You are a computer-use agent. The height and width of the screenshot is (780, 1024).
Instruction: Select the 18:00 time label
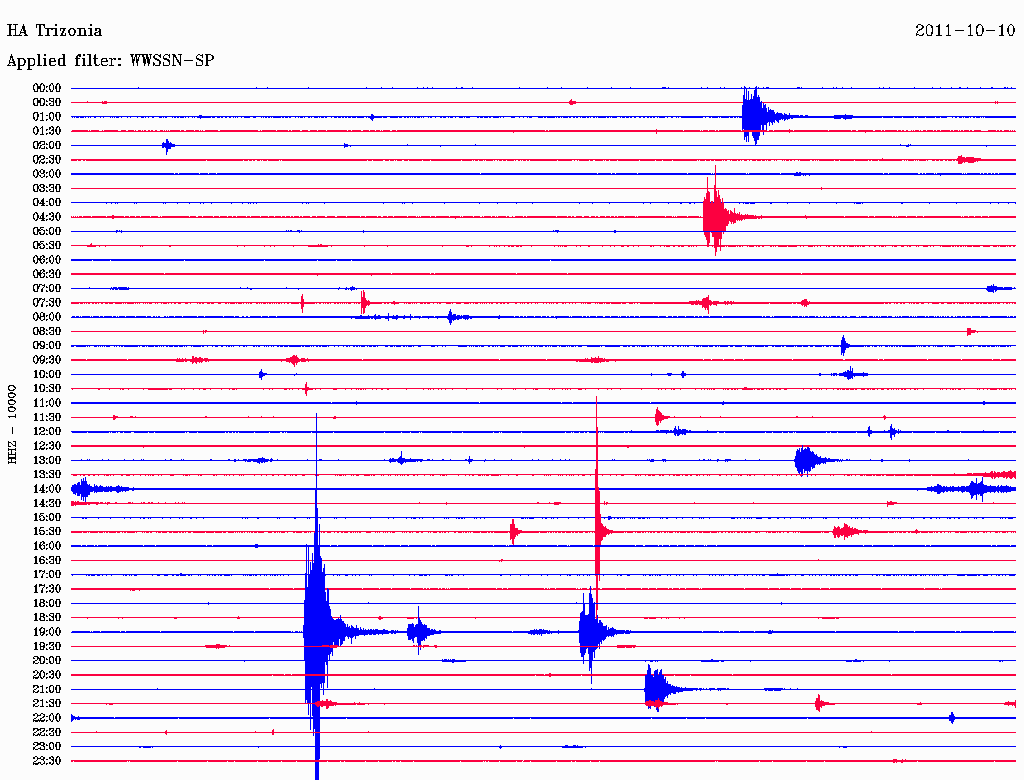click(x=47, y=604)
